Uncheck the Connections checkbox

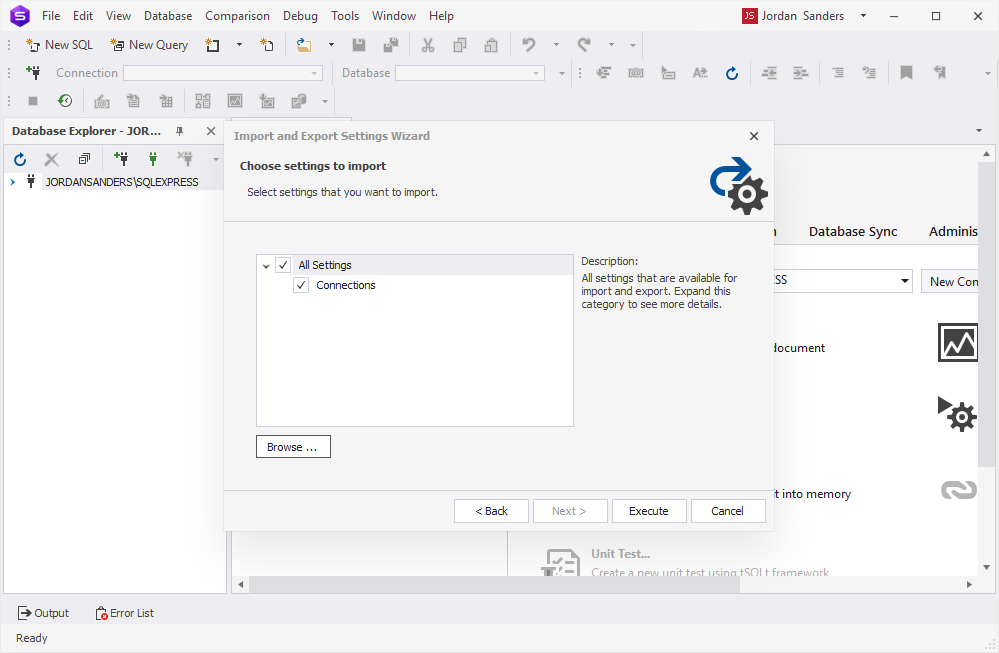(x=301, y=285)
